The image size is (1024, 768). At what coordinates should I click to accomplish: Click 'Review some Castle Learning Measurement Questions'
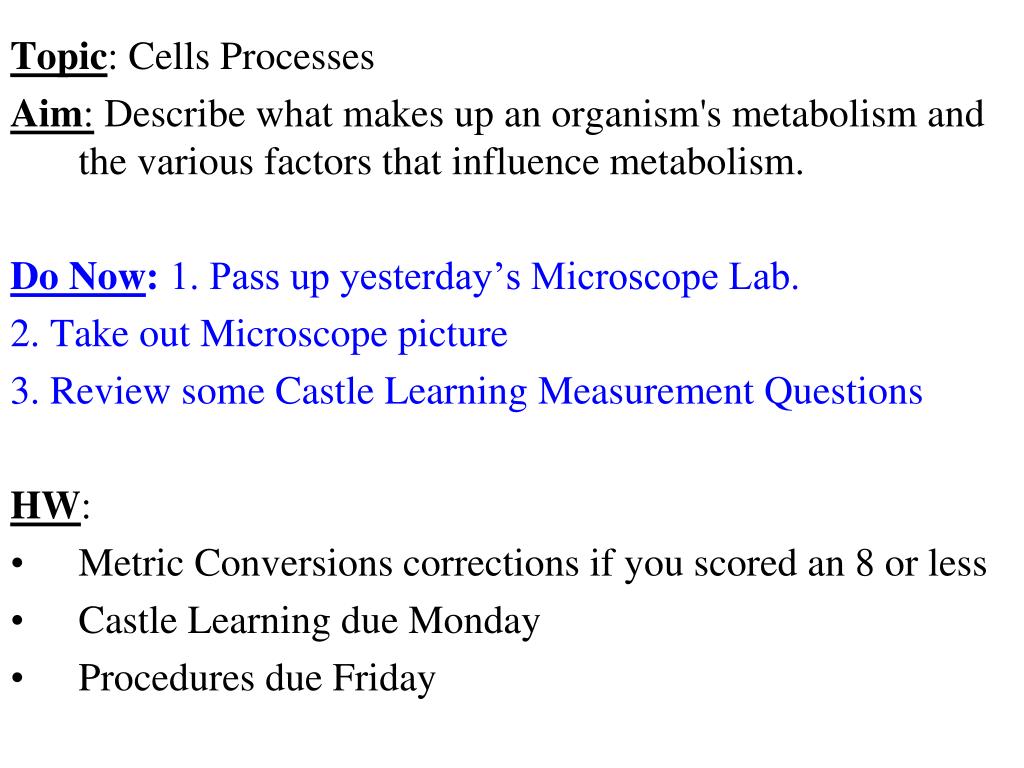click(x=486, y=392)
